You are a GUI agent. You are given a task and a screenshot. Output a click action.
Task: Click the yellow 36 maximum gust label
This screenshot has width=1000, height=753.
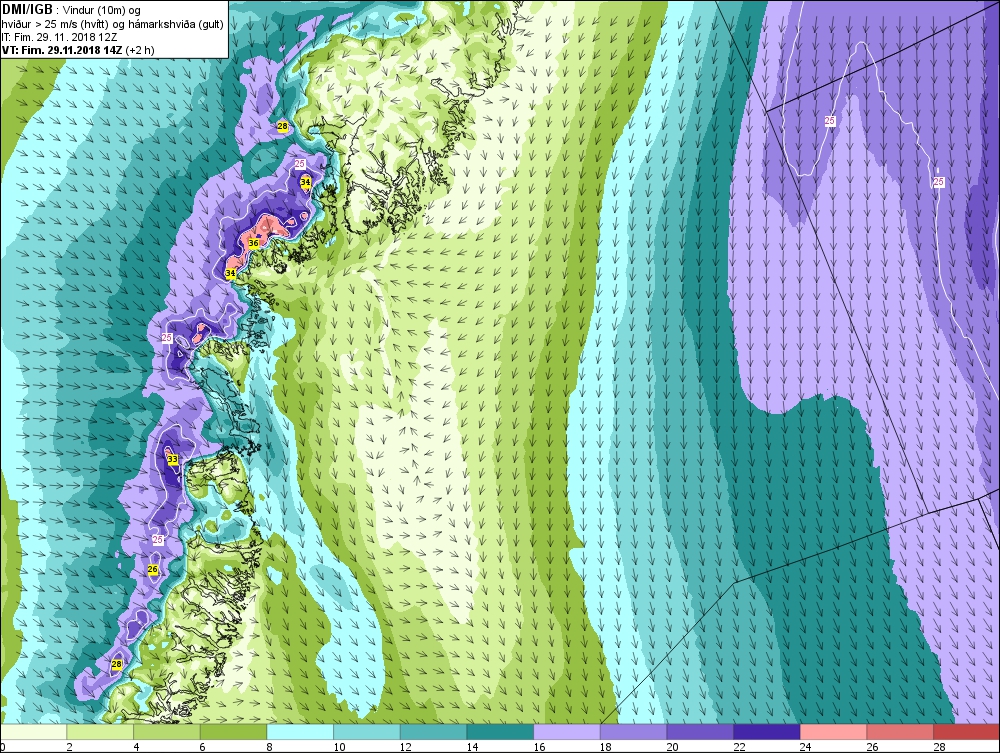pos(253,243)
